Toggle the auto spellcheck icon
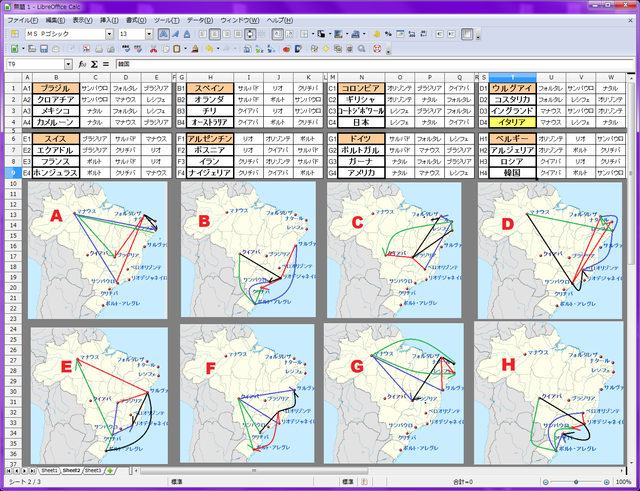Screen dimensions: 640x491 (x=138, y=49)
